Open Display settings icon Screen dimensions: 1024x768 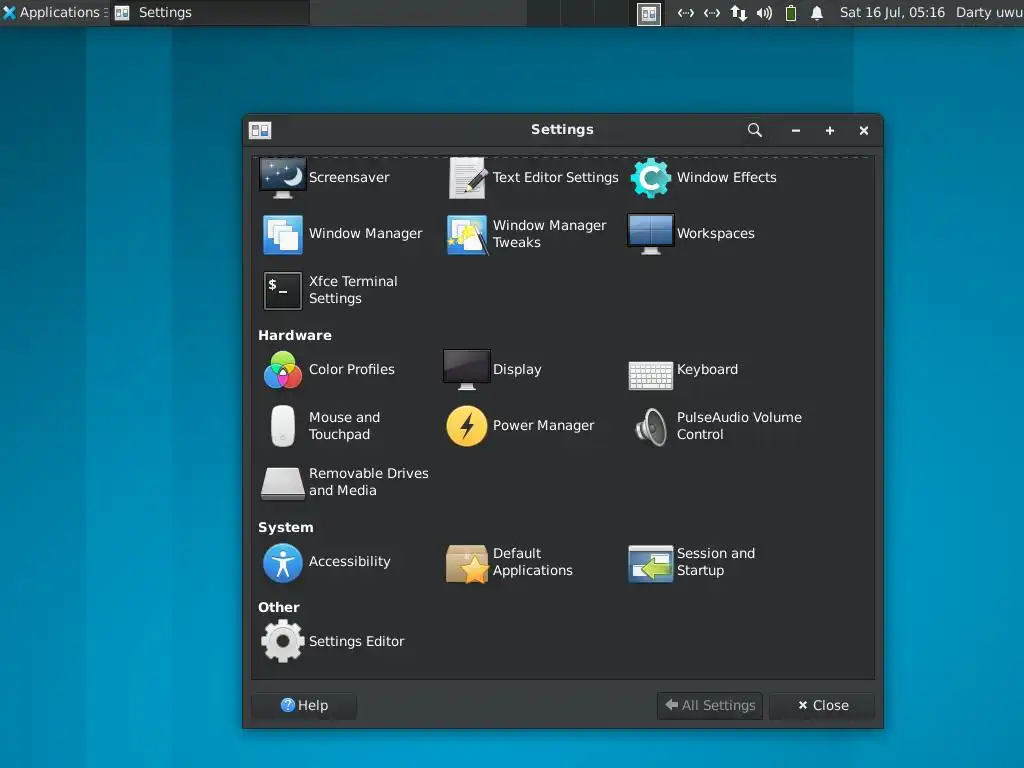pos(467,370)
